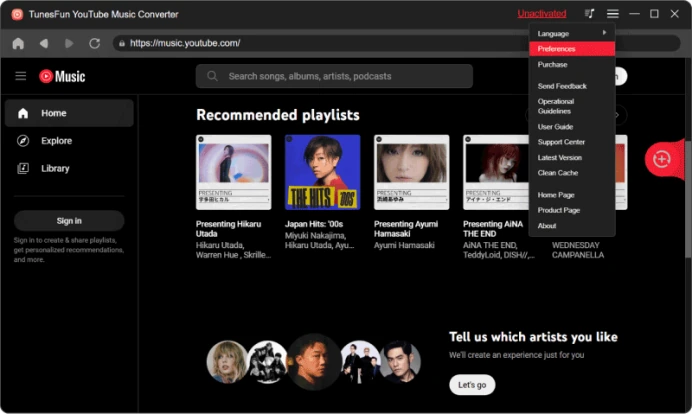Open Support Center menu item

tap(572, 142)
